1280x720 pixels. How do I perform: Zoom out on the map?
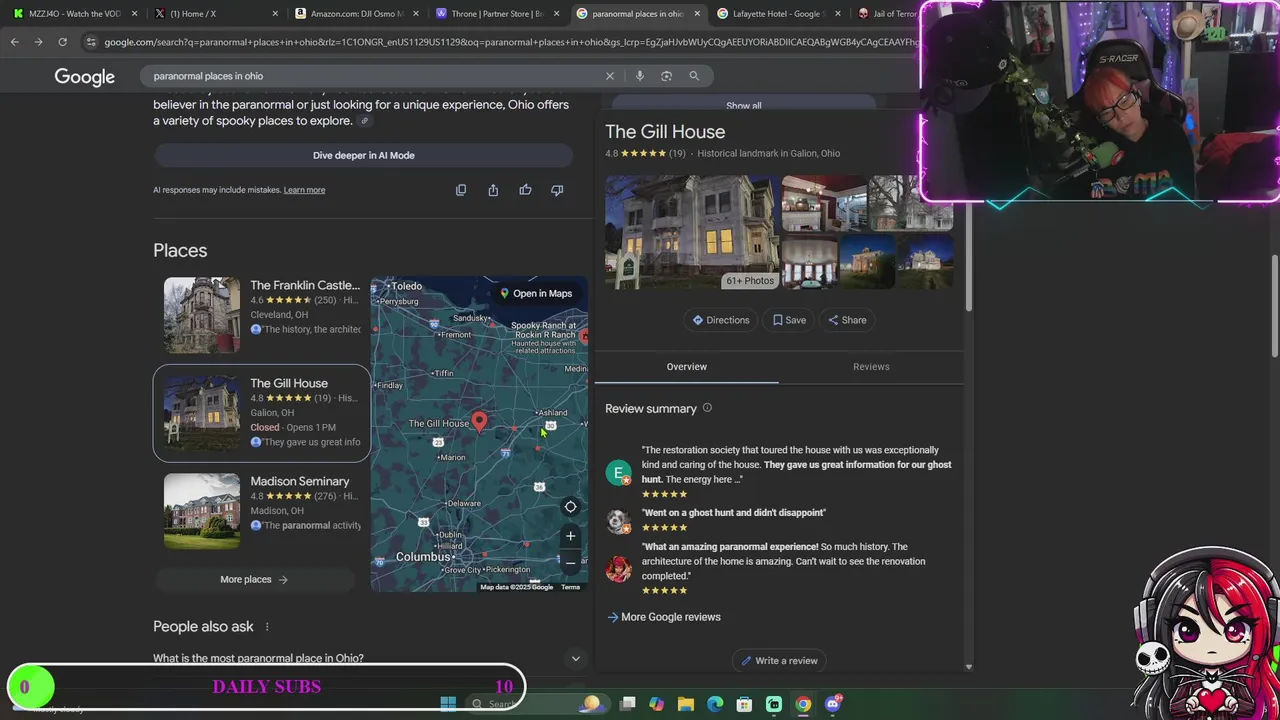pos(570,562)
